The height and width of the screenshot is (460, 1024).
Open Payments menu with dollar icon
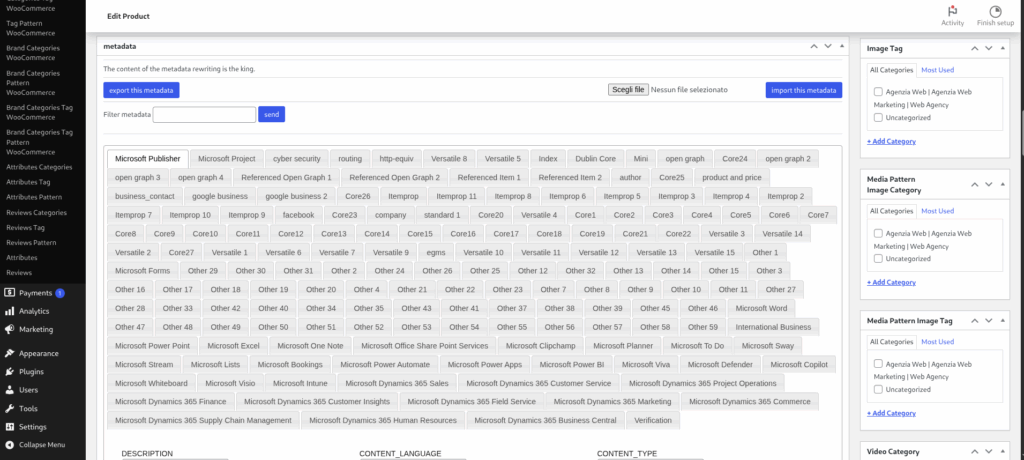pos(10,293)
